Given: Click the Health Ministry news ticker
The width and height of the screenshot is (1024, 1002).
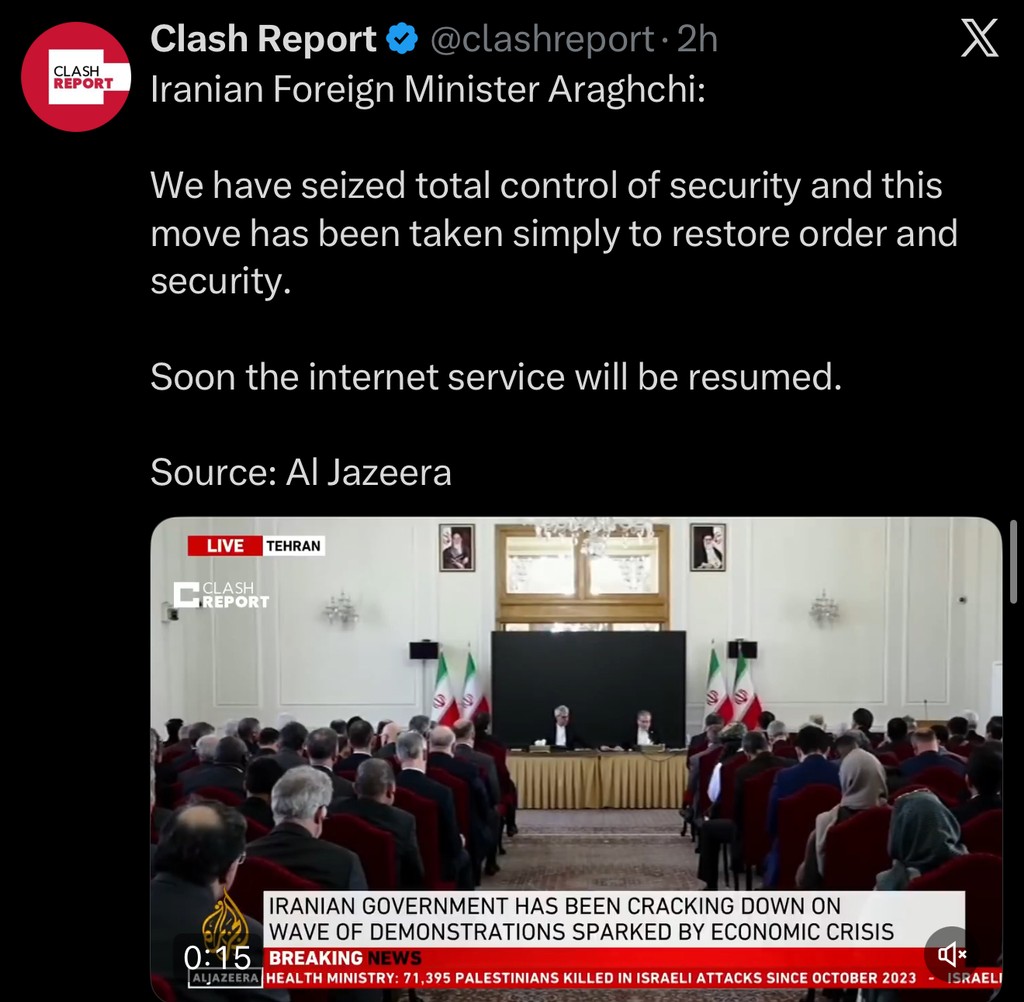Looking at the screenshot, I should pos(591,978).
